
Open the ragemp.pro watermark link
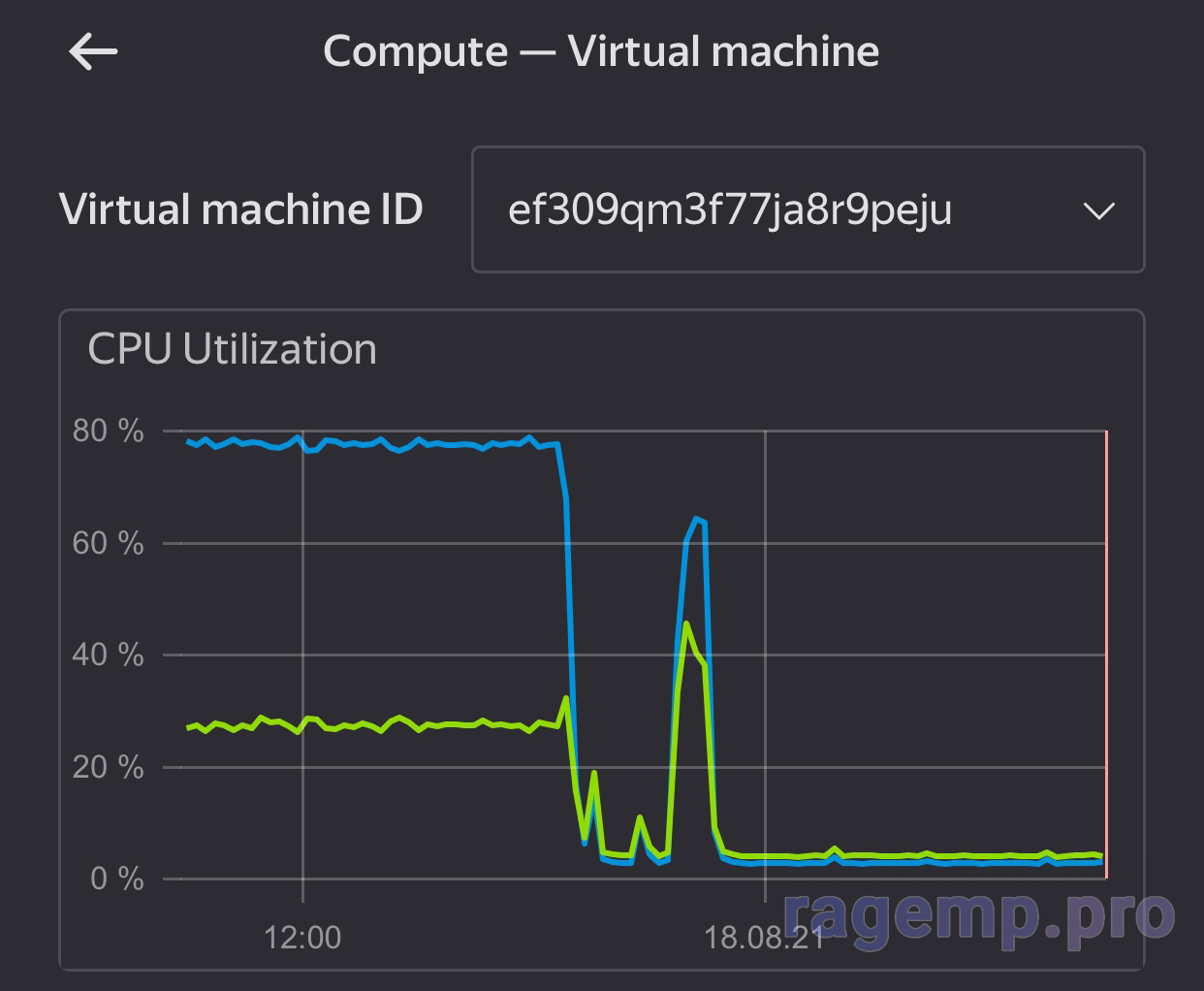979,912
